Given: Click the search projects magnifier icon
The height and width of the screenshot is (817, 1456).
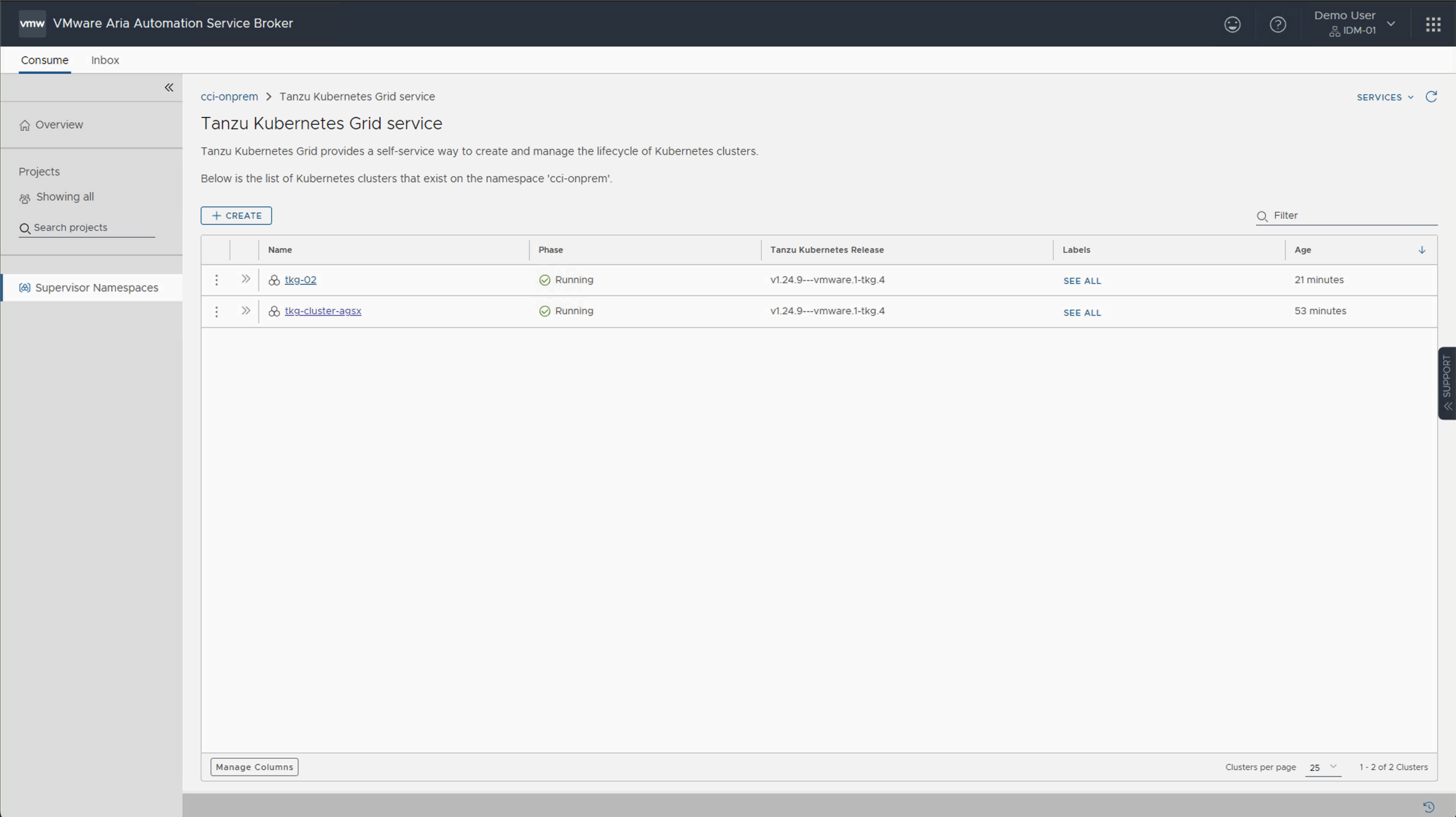Looking at the screenshot, I should point(24,228).
